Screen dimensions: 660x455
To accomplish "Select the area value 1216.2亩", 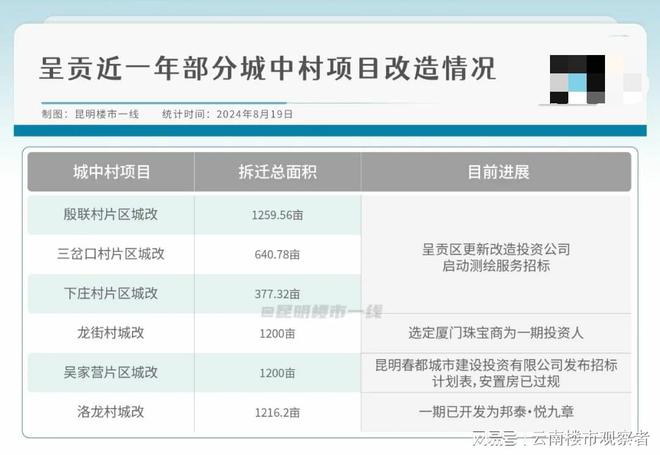I will [277, 412].
